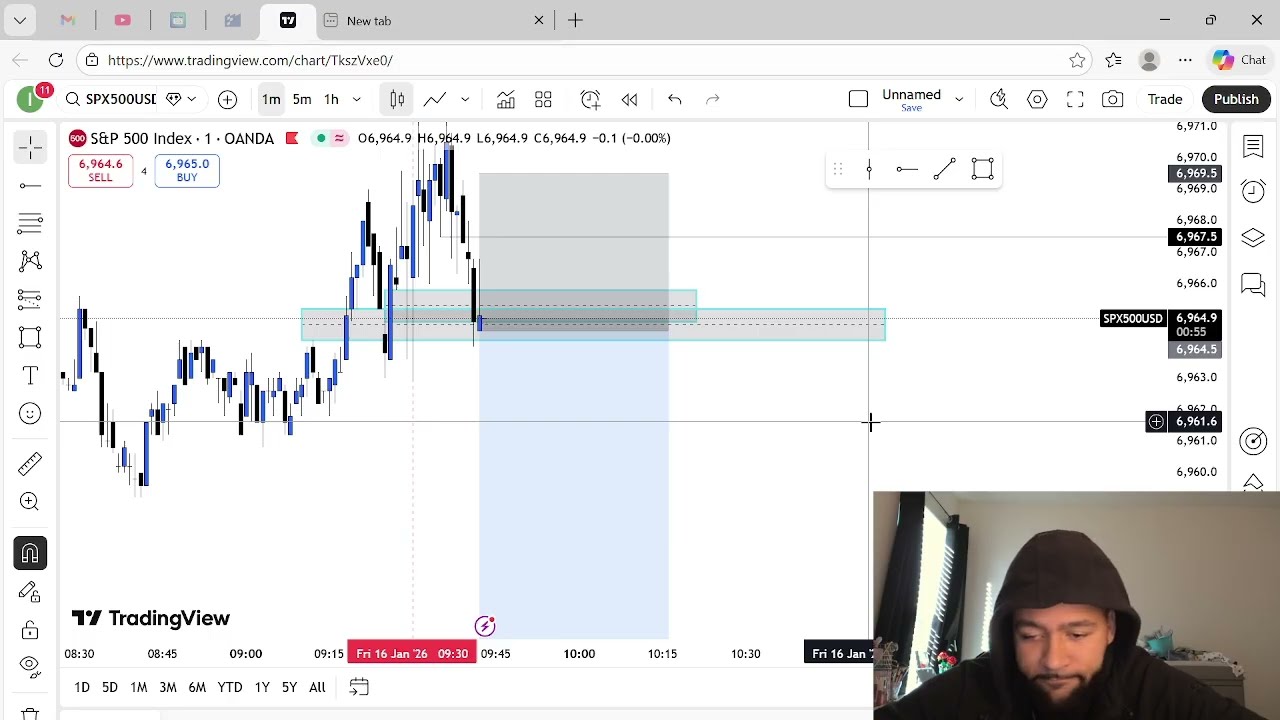1280x720 pixels.
Task: Add a symbol to compare
Action: [227, 99]
